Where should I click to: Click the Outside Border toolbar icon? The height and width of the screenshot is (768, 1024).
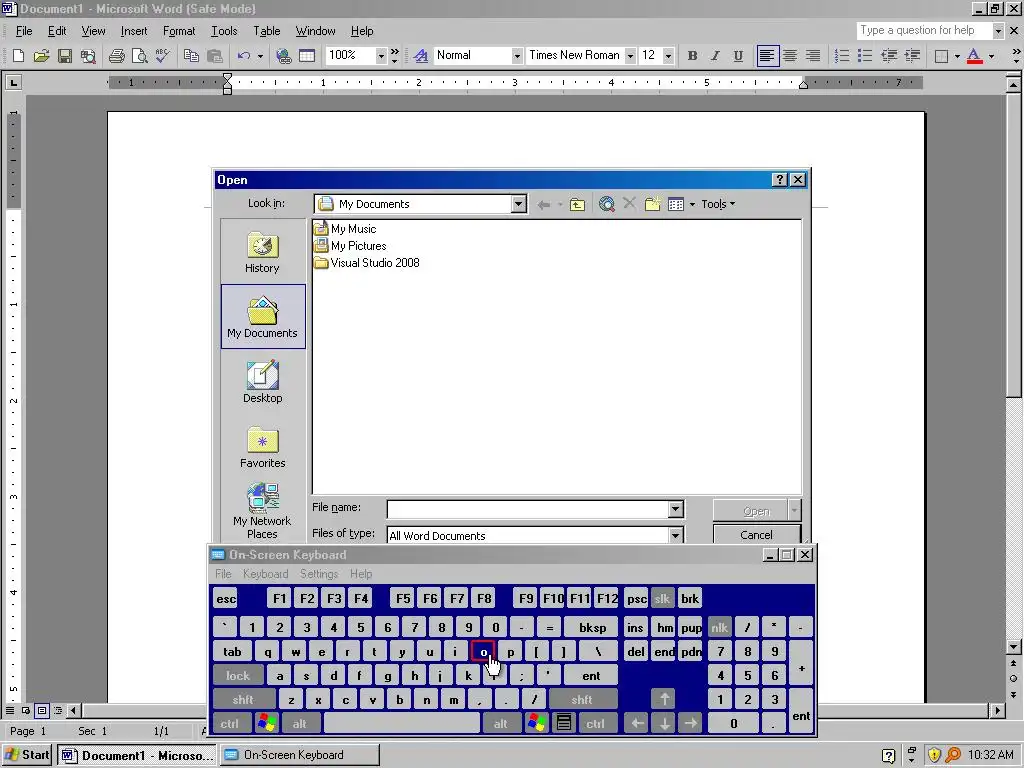pyautogui.click(x=941, y=56)
